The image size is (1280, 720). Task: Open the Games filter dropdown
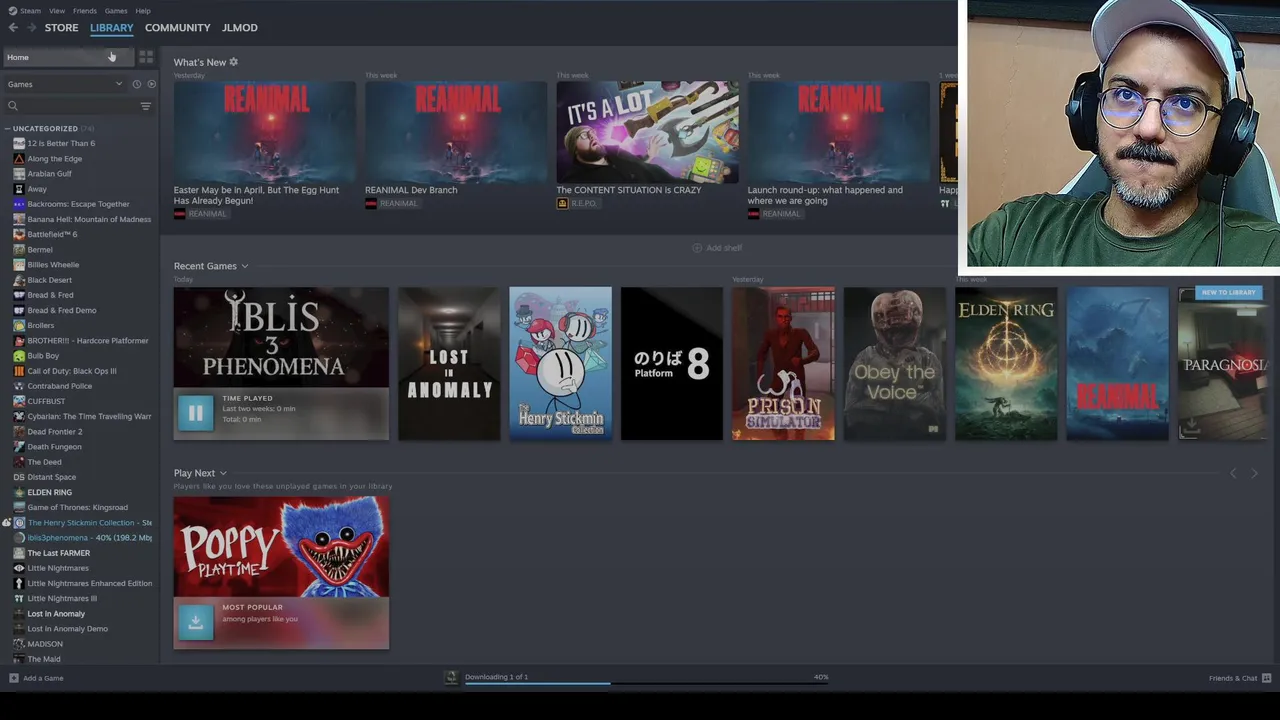click(65, 84)
